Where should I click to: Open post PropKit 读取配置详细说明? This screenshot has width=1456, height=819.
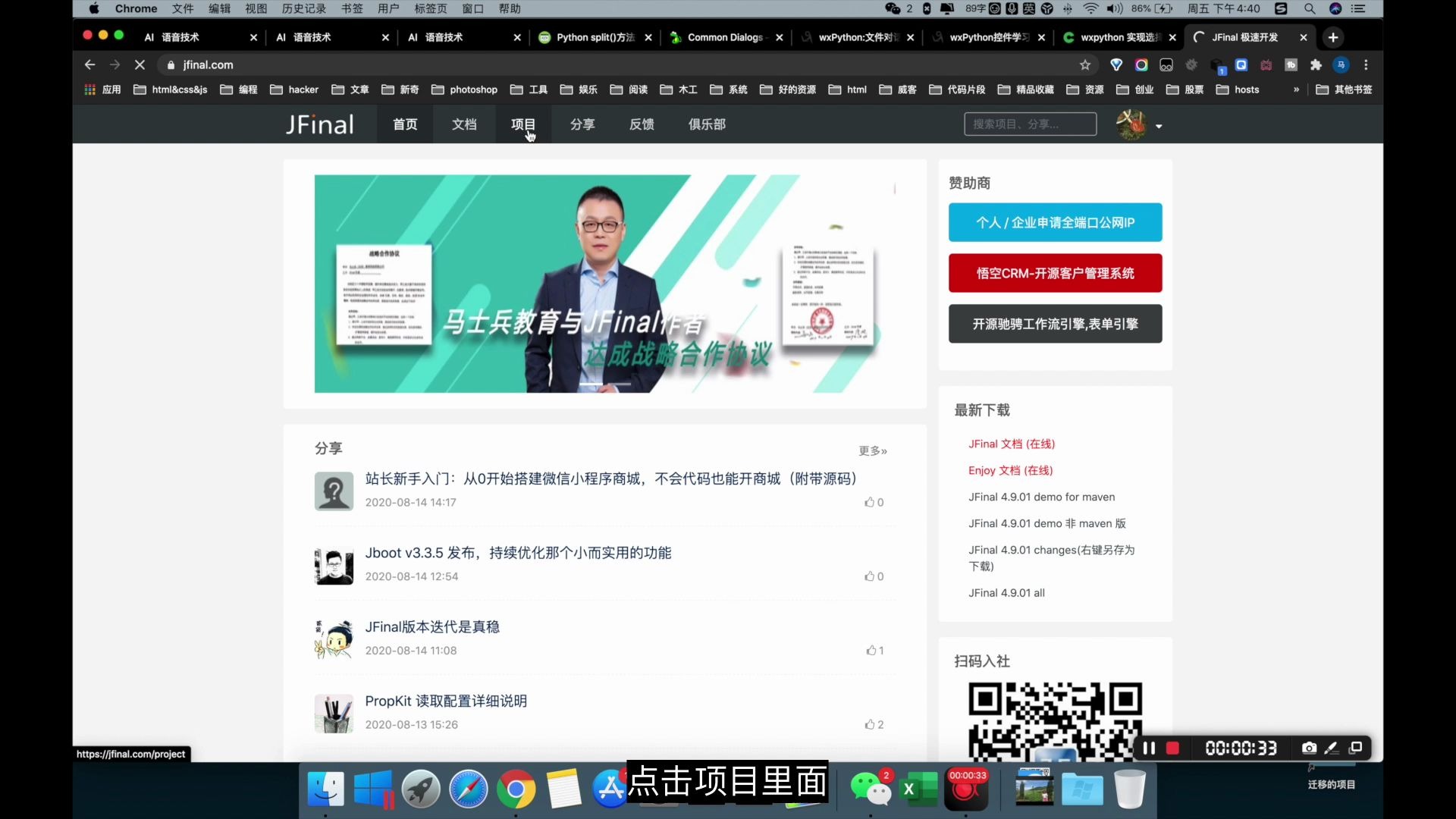click(x=446, y=701)
